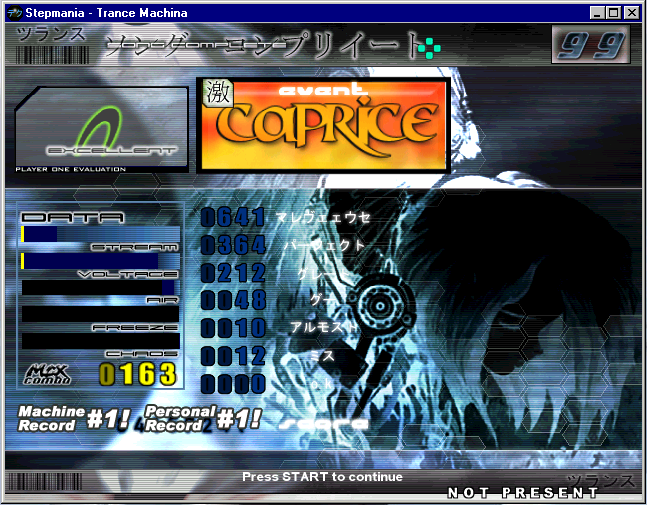
Task: Click the Stream data bar
Action: [x=100, y=234]
